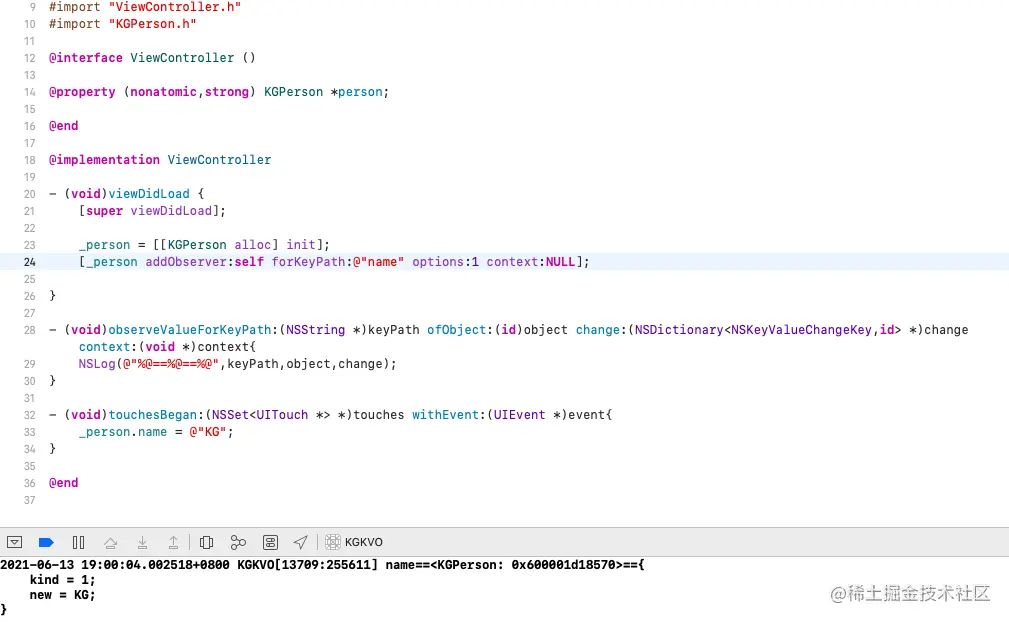Screen dimensions: 1009x622
Task: Click the text "ViewController.h" on line 9
Action: [x=175, y=7]
